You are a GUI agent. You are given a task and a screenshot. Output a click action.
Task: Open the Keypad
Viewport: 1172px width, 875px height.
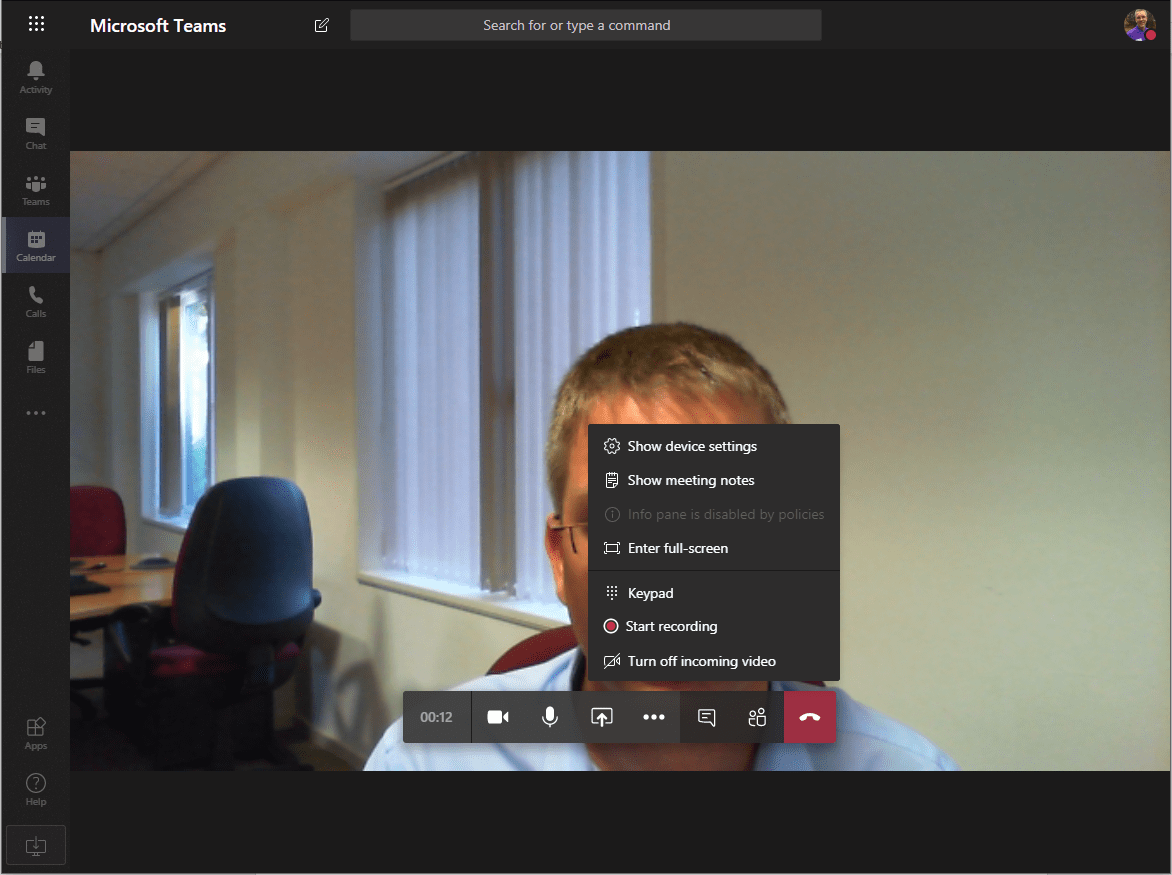coord(714,593)
